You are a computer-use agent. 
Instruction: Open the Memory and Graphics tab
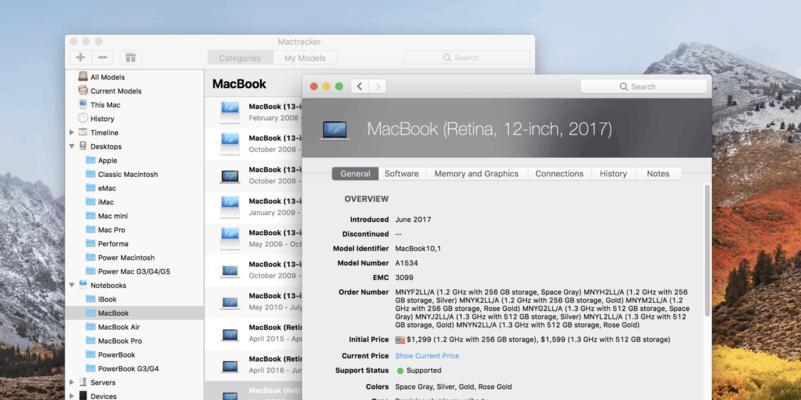[x=476, y=174]
